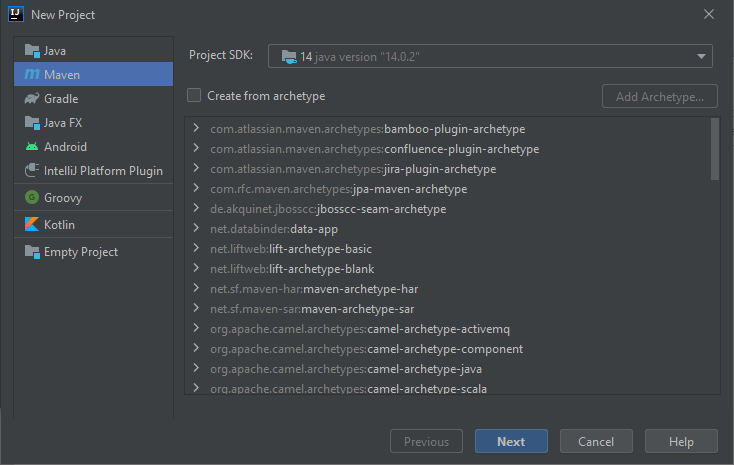Select jbosscc-seam-archetype row text
The width and height of the screenshot is (734, 465).
coord(328,209)
